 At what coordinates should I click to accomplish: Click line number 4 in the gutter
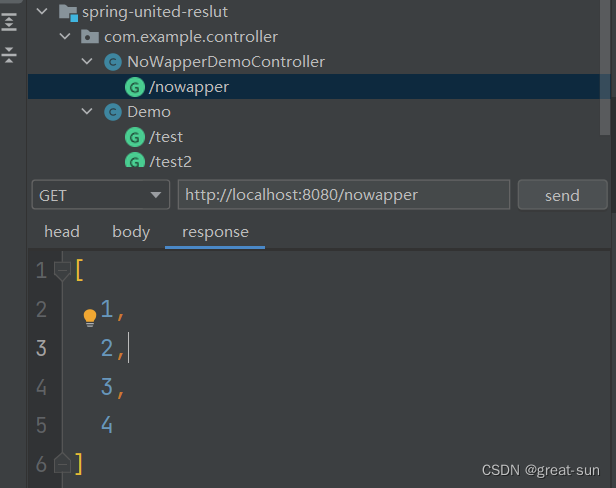point(41,387)
